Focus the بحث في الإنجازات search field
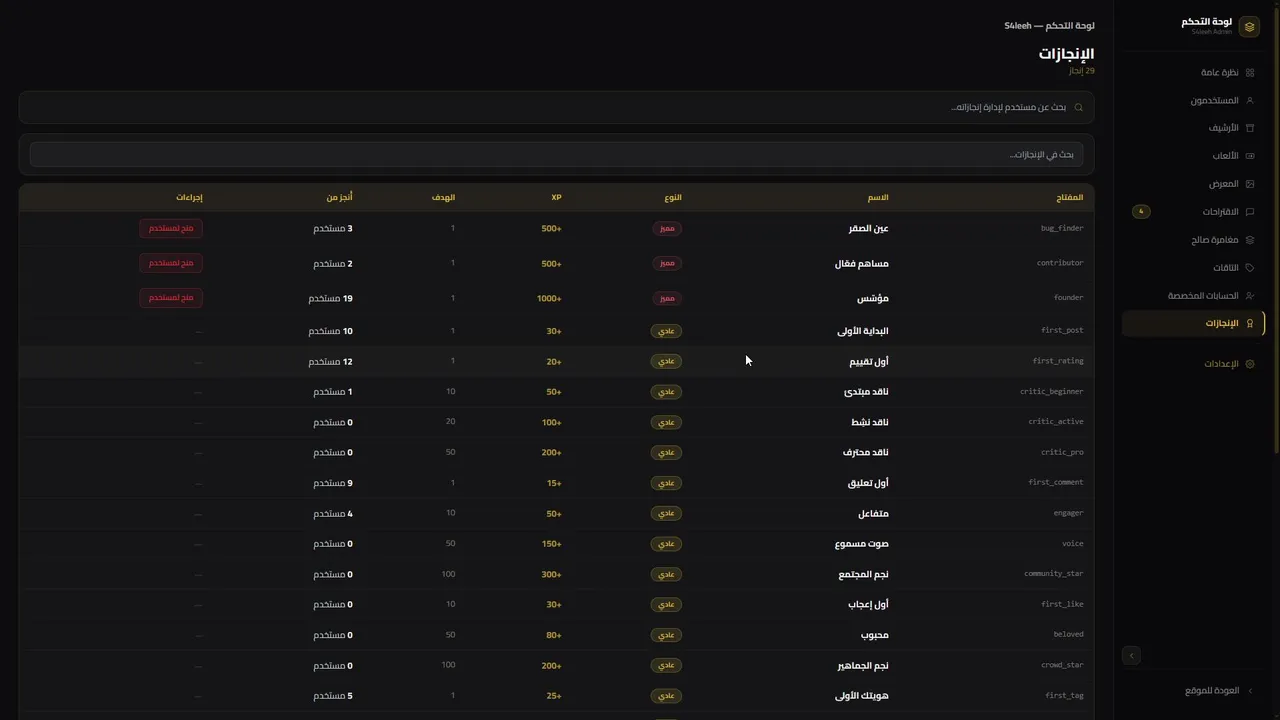1280x720 pixels. coord(556,155)
